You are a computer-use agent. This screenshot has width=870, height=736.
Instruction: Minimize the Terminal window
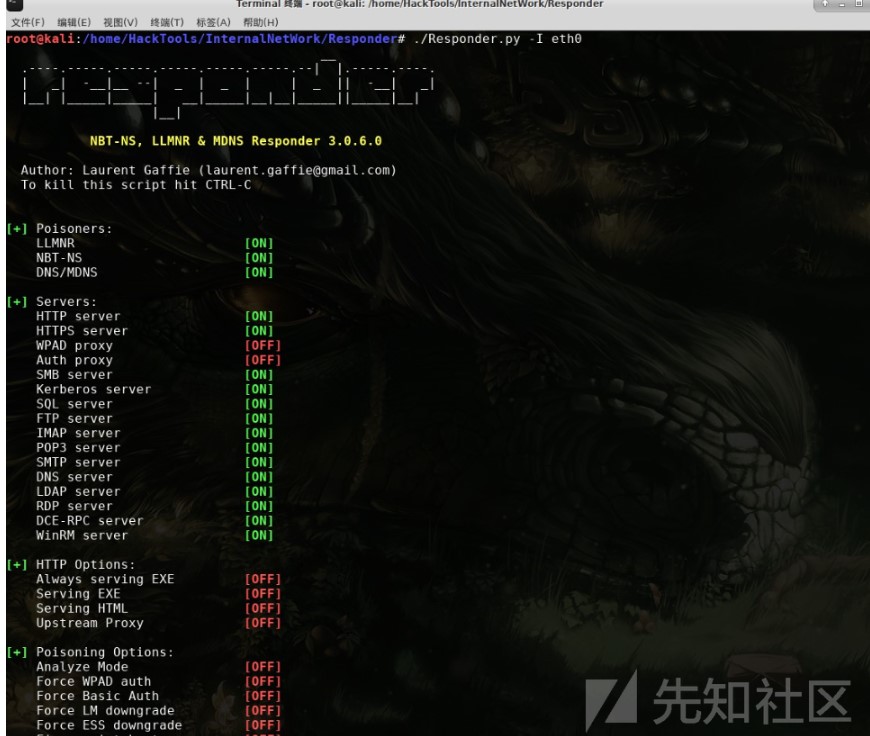click(841, 4)
